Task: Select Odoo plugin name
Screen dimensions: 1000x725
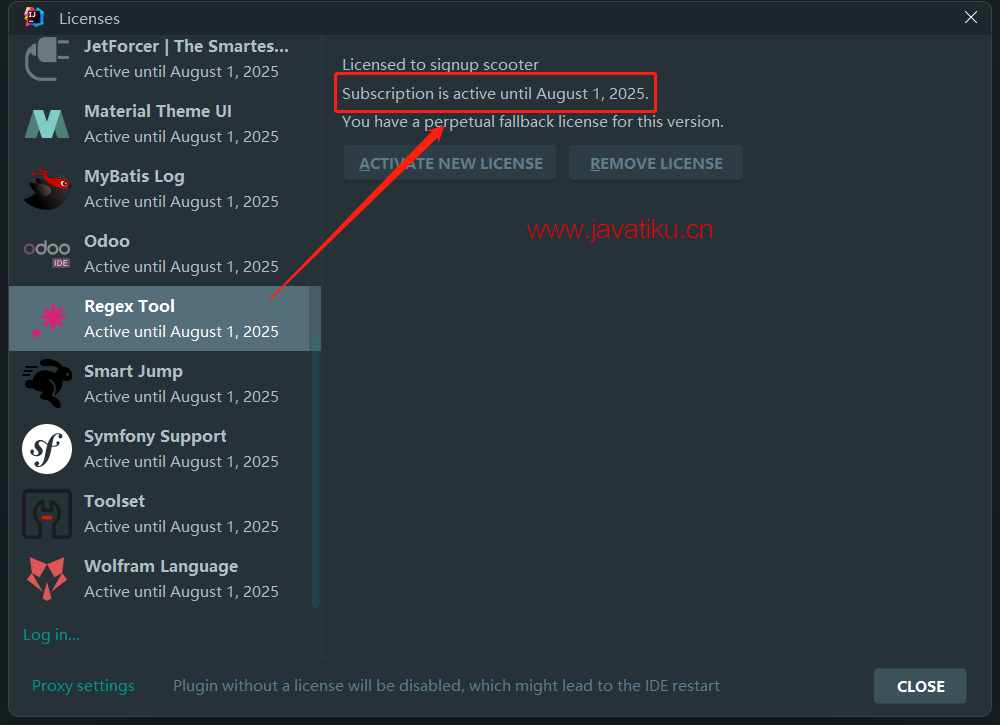Action: [107, 242]
